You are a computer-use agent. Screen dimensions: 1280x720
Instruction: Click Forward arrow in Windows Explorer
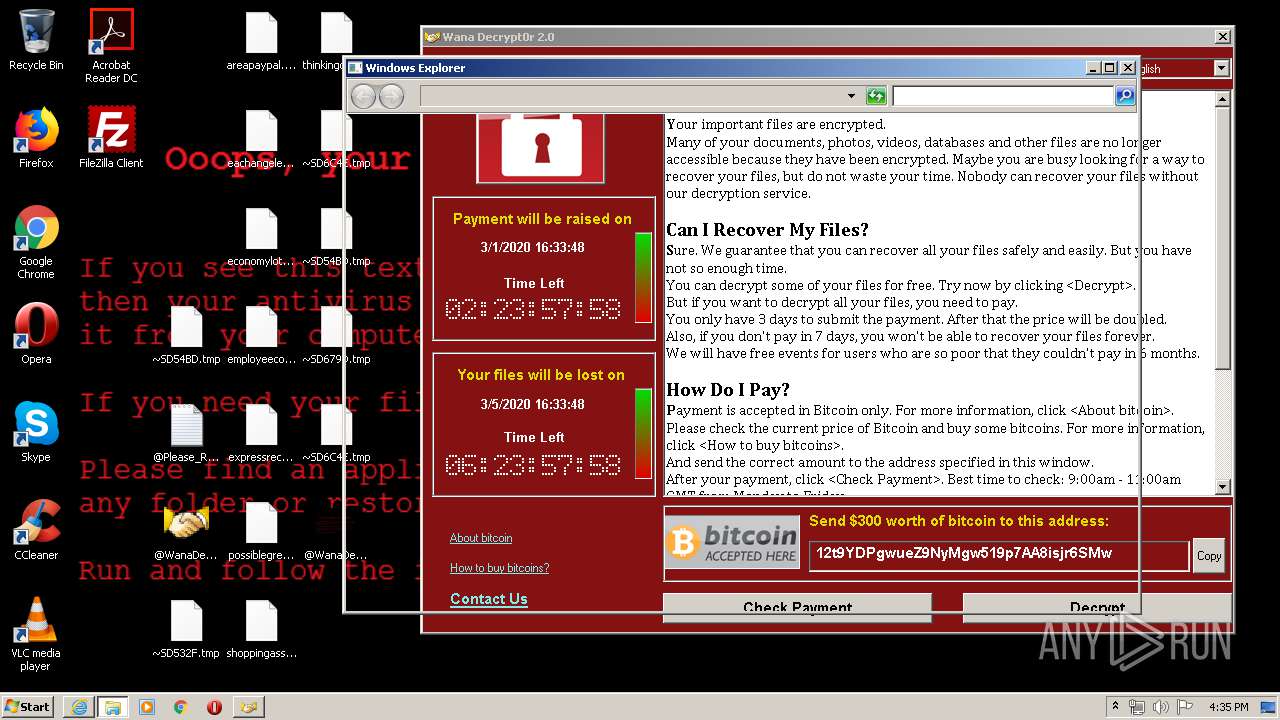(392, 96)
